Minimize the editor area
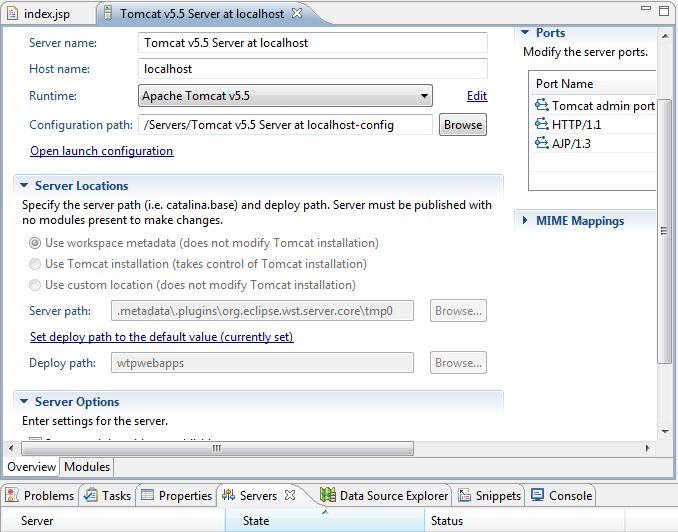Screen dimensions: 678x532 (x=646, y=8)
